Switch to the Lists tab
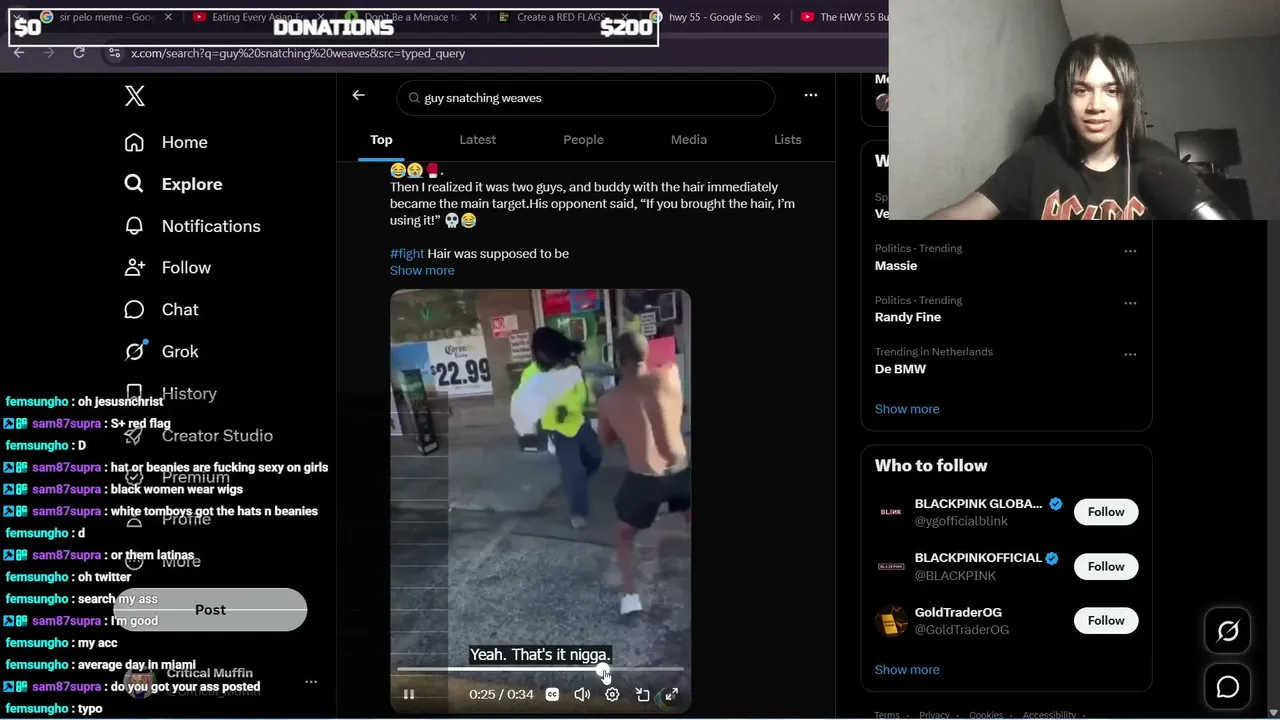 [x=788, y=140]
